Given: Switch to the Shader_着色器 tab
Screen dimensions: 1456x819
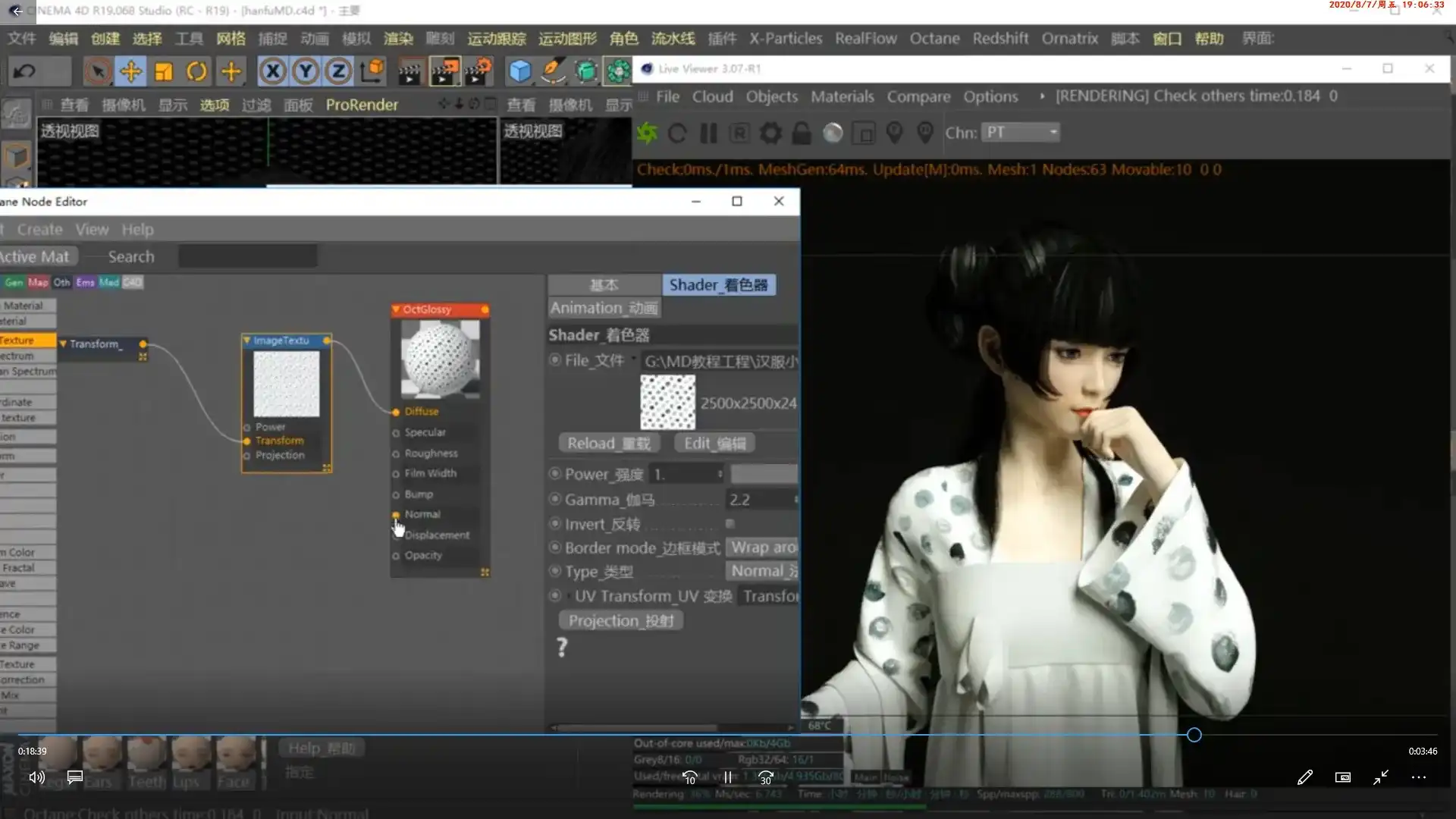Looking at the screenshot, I should click(718, 285).
